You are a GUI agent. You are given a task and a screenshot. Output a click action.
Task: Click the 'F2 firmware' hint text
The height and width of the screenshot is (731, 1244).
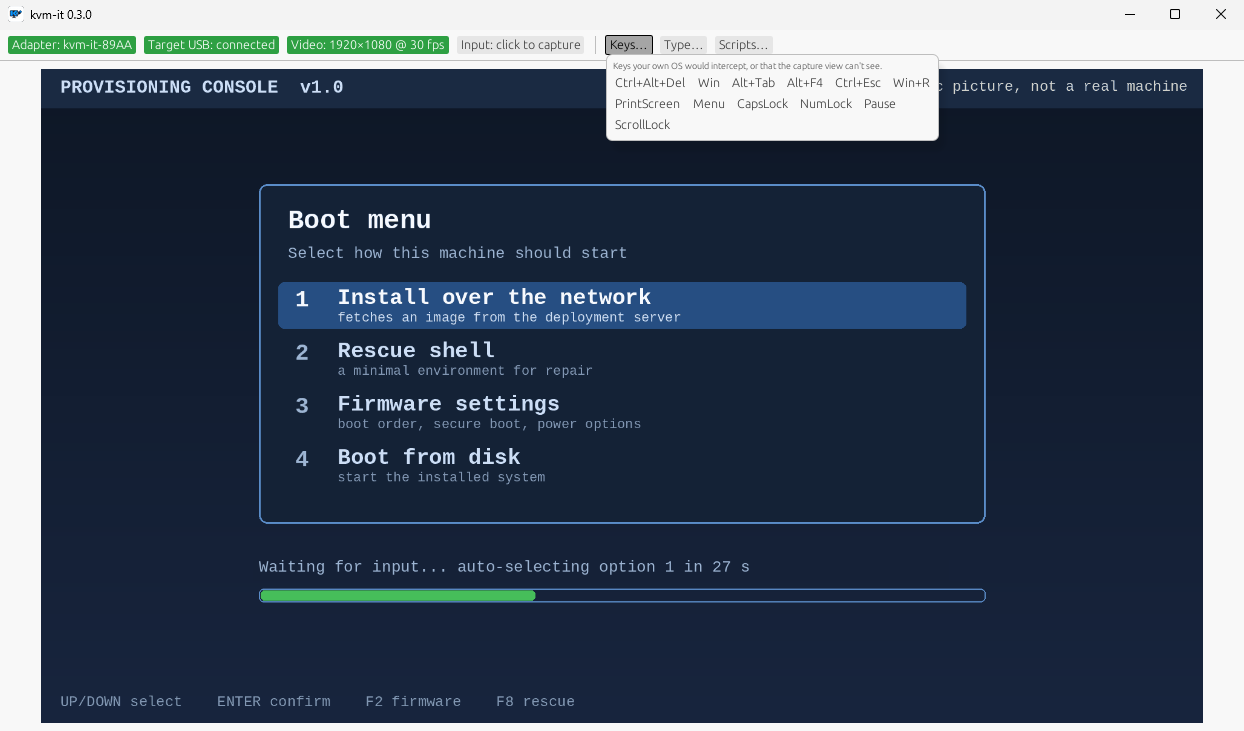coord(413,702)
